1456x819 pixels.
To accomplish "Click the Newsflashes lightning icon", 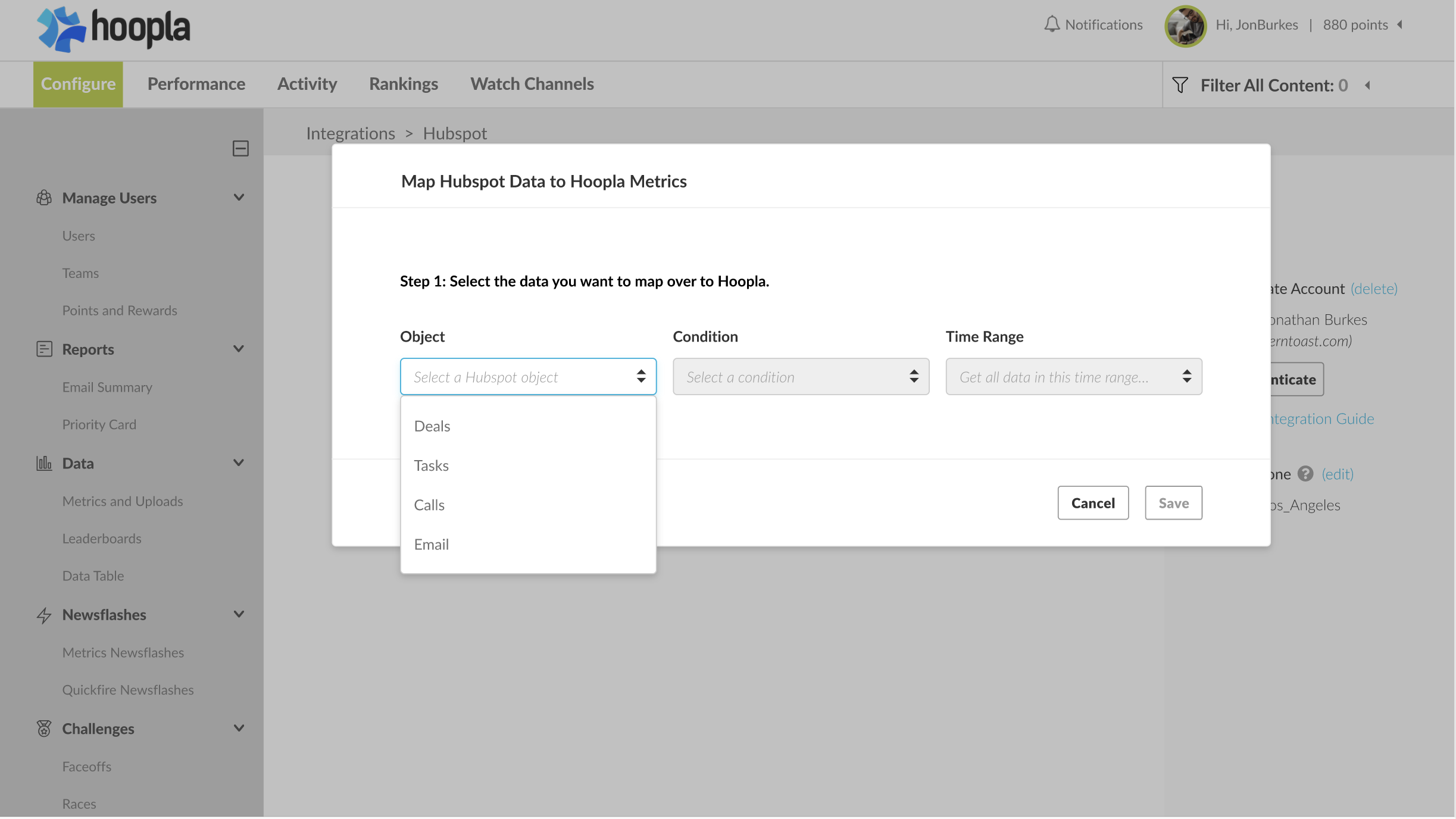I will click(44, 615).
